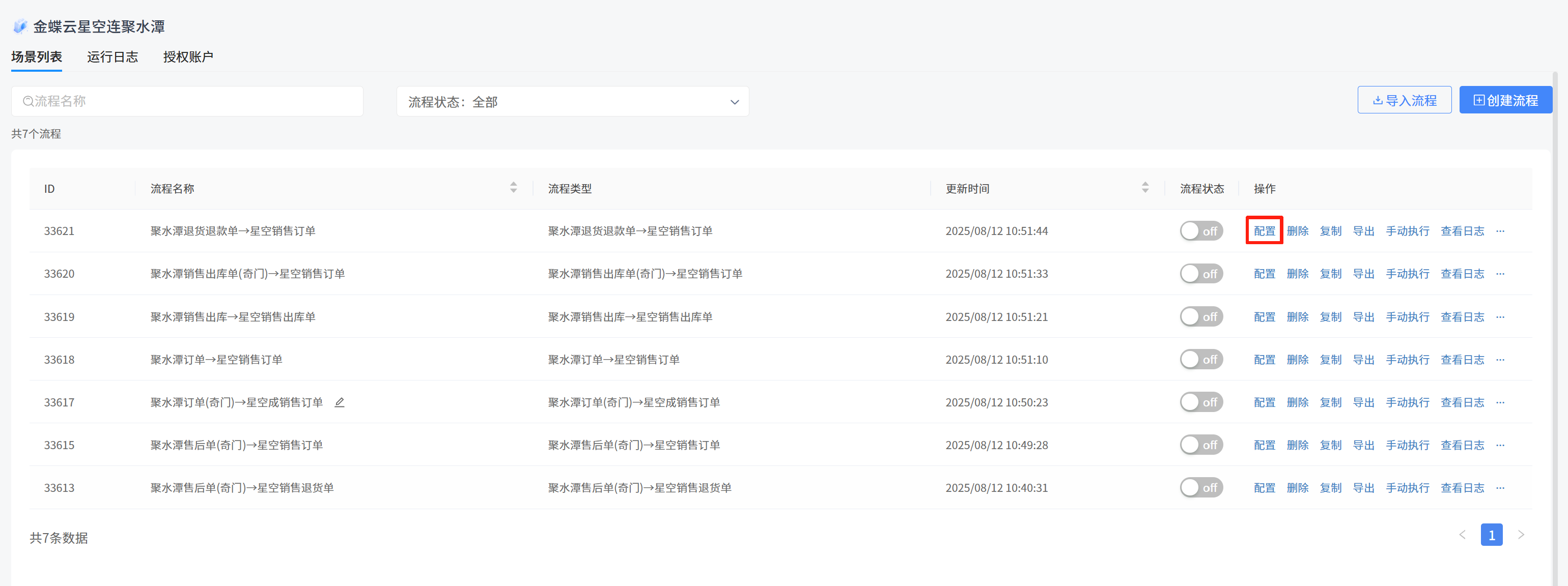Turn on the switch for flow 33618

coord(1201,360)
